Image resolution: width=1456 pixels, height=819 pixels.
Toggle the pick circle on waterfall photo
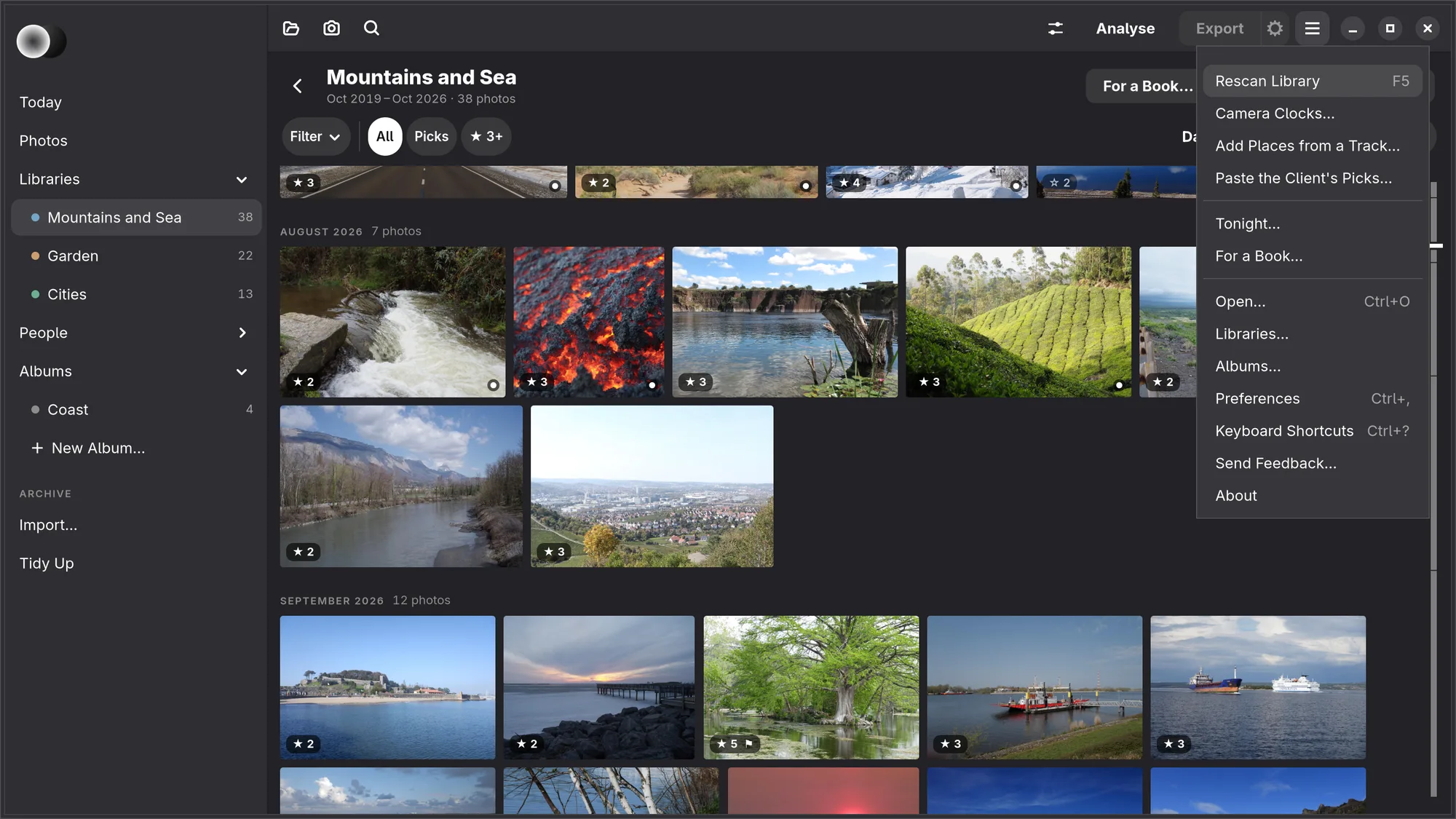493,385
